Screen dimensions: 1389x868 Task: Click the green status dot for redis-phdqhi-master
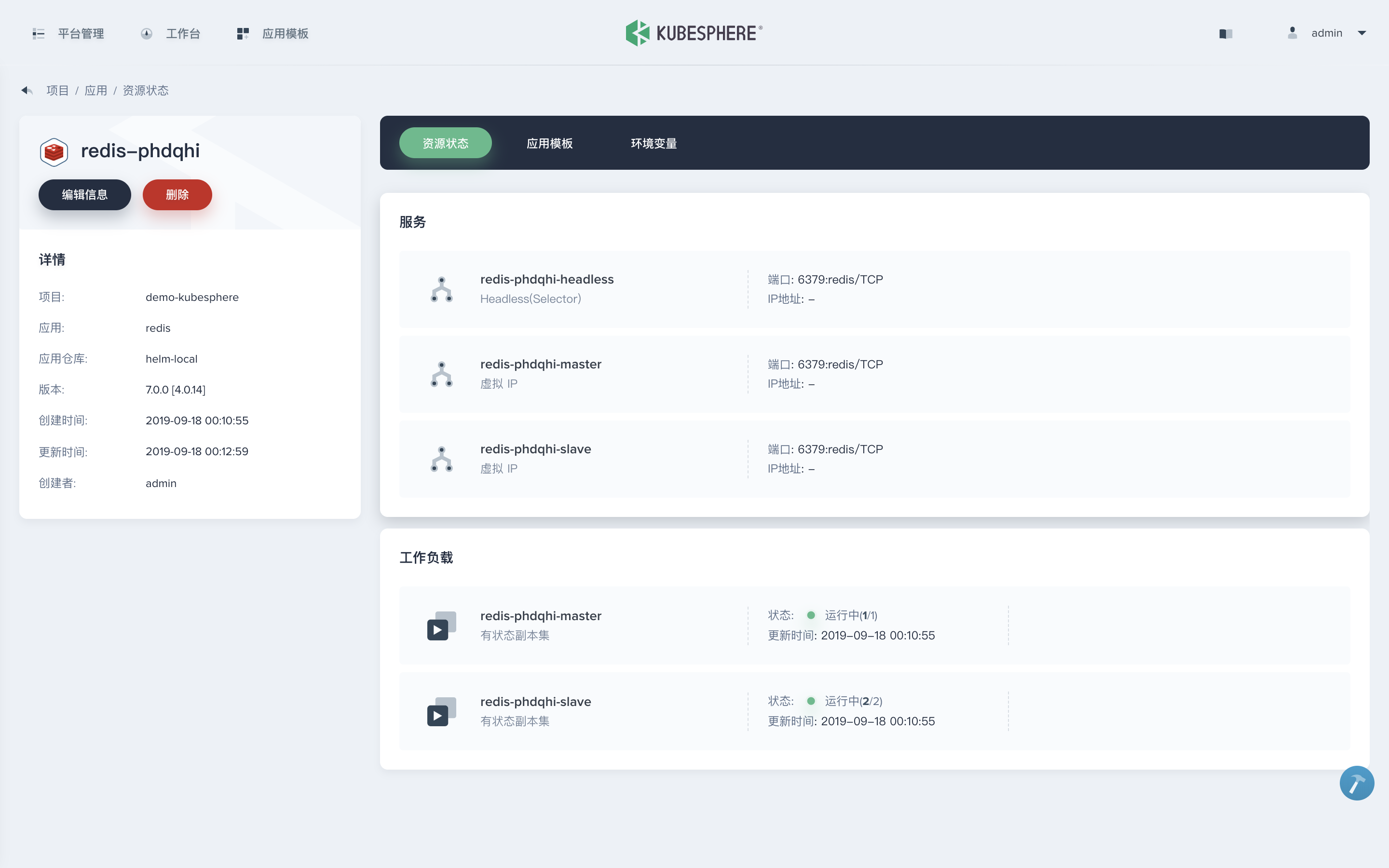810,615
